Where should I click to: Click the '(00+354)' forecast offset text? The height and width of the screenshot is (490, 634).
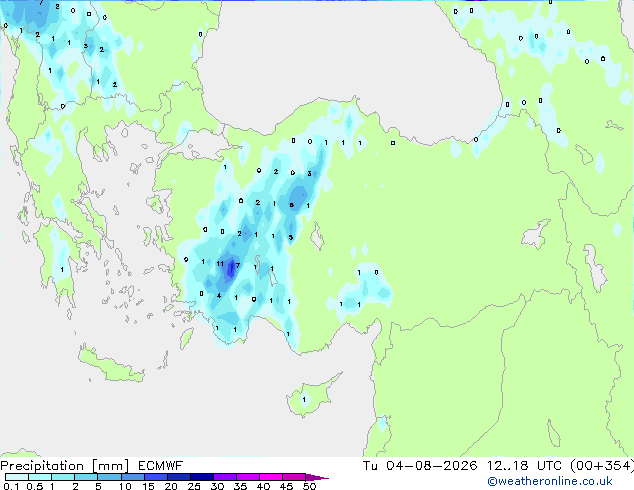(x=602, y=466)
